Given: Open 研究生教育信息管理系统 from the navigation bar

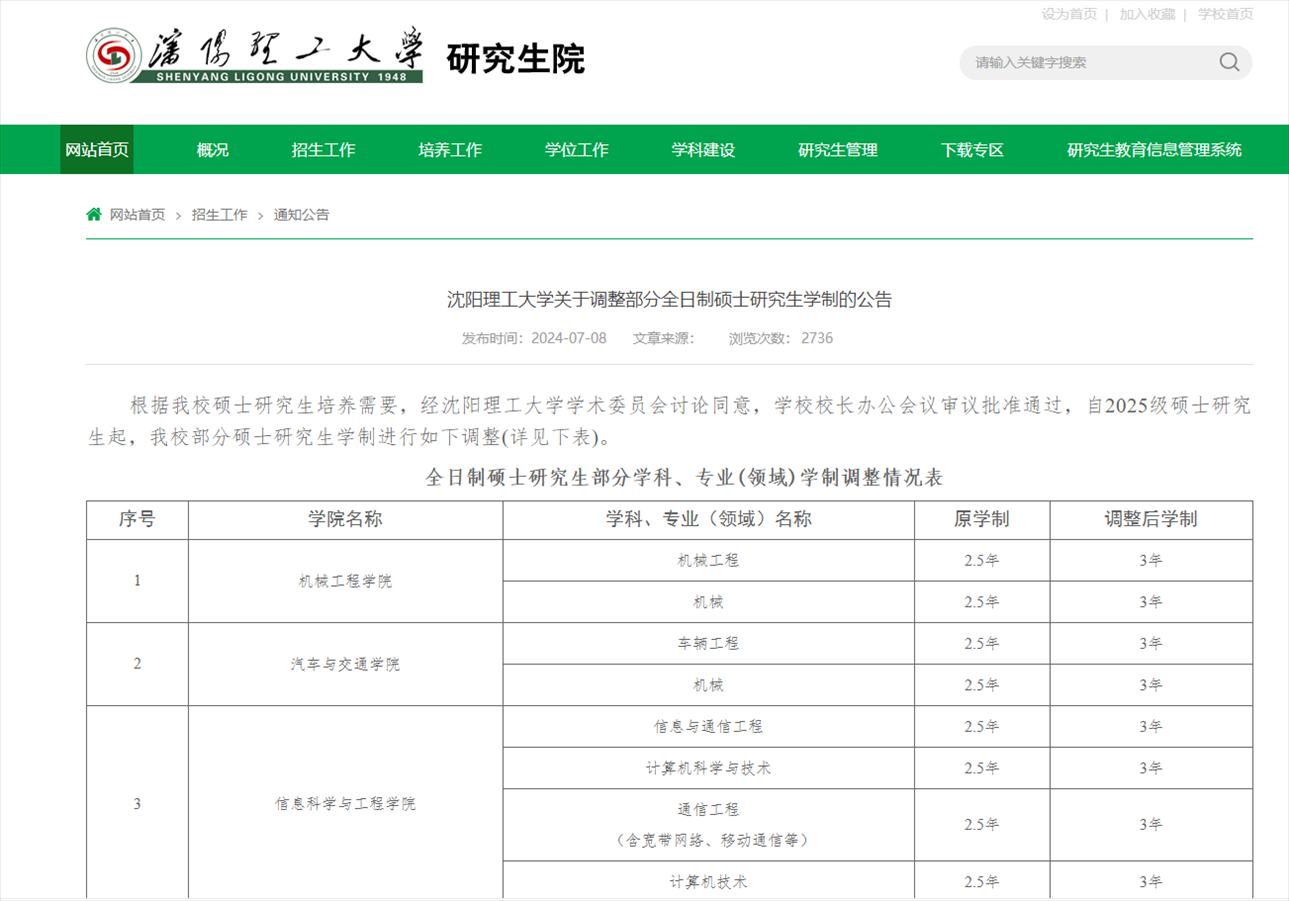Looking at the screenshot, I should click(x=1155, y=149).
